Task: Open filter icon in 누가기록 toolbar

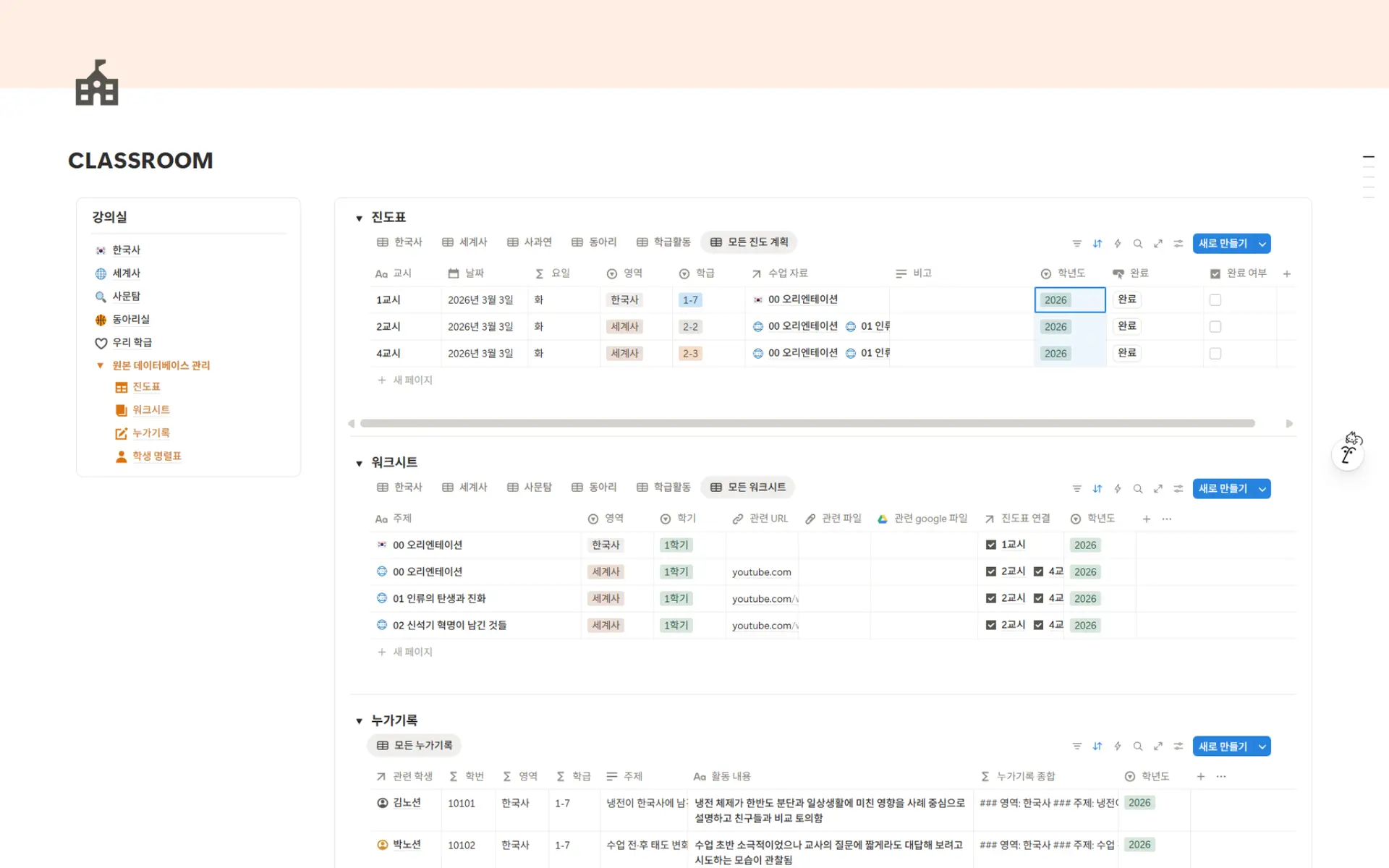Action: pyautogui.click(x=1077, y=746)
